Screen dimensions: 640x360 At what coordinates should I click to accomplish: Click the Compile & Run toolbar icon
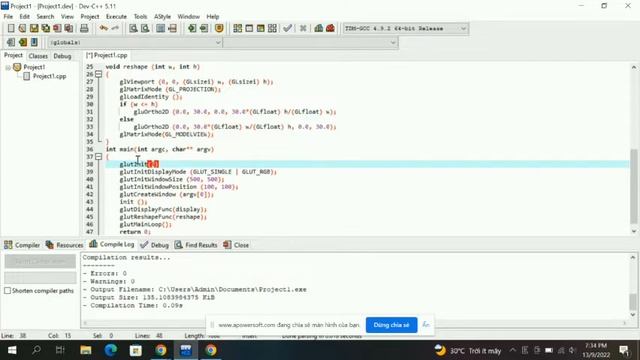pyautogui.click(x=260, y=28)
